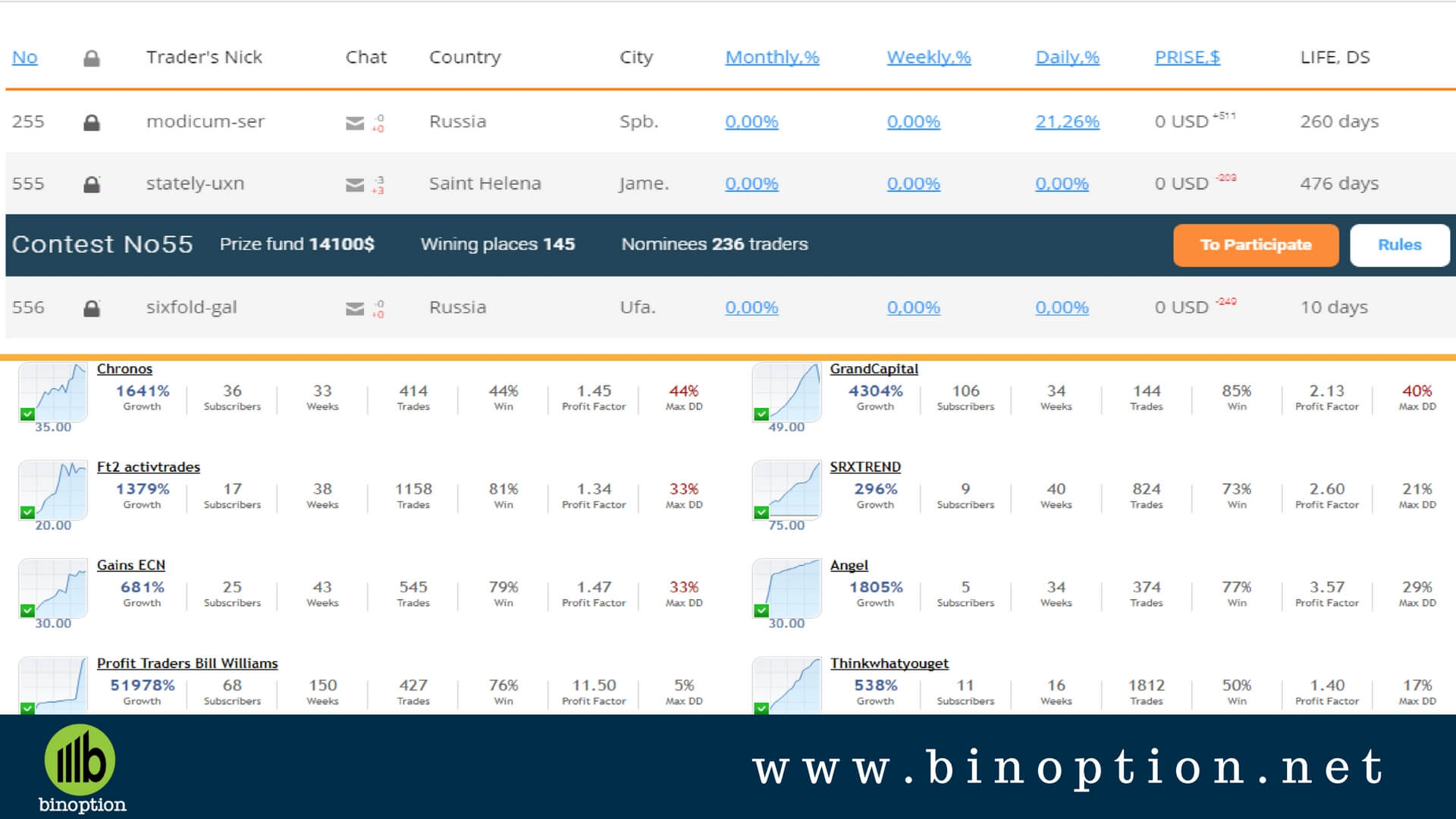1456x819 pixels.
Task: Click the To Participate button
Action: 1256,245
